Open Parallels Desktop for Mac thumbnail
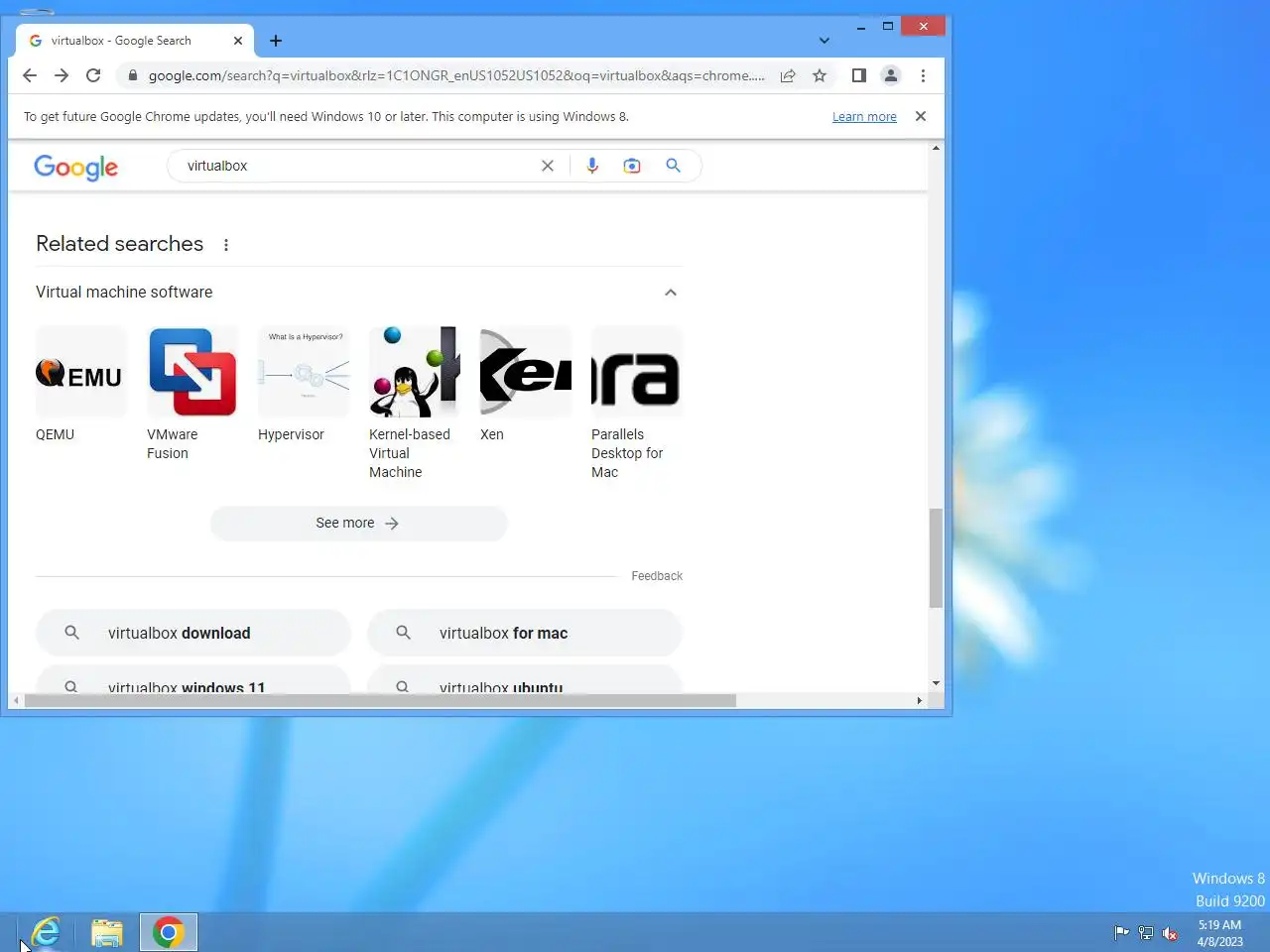The width and height of the screenshot is (1270, 952). coord(637,372)
